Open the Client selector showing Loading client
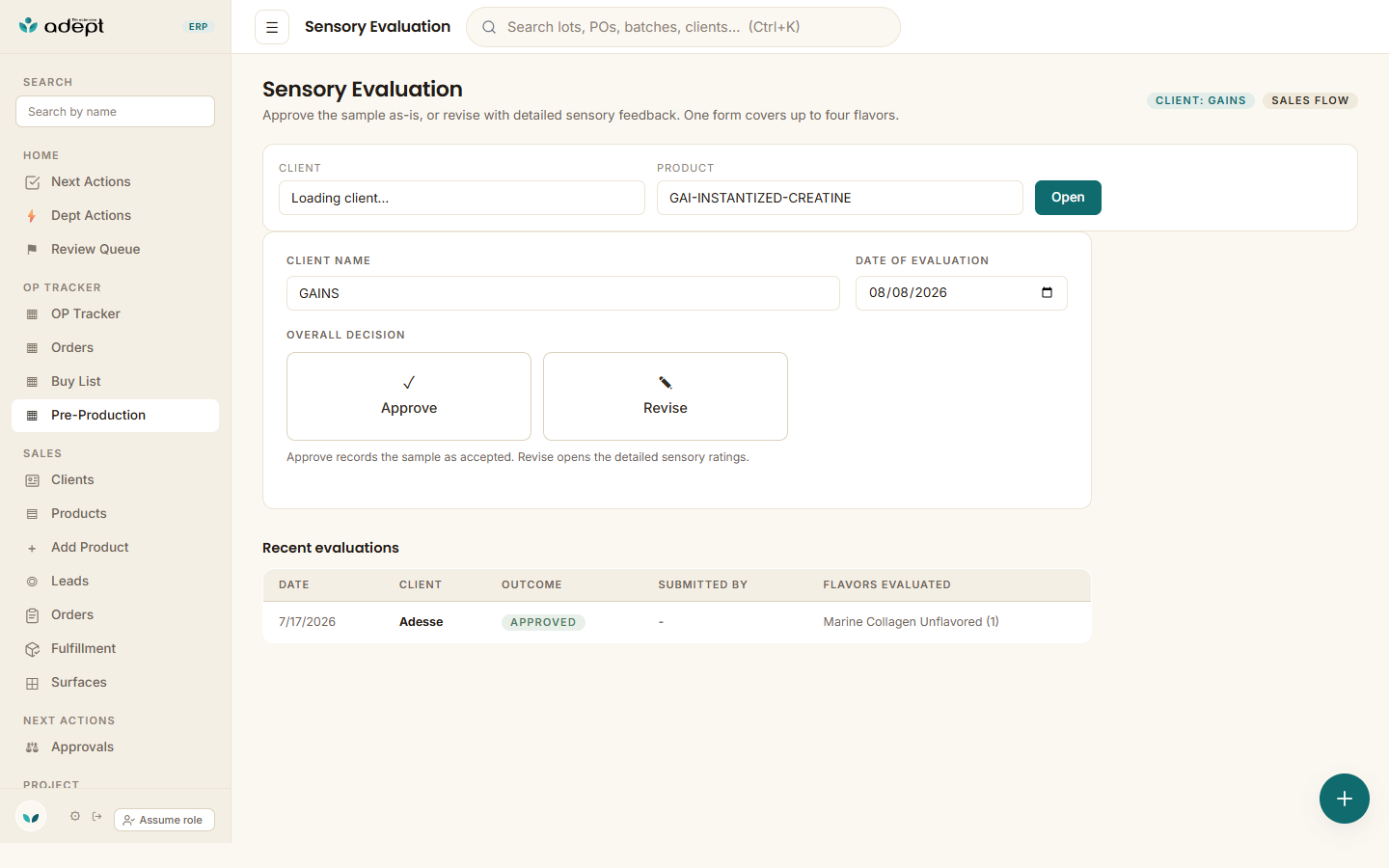 462,198
